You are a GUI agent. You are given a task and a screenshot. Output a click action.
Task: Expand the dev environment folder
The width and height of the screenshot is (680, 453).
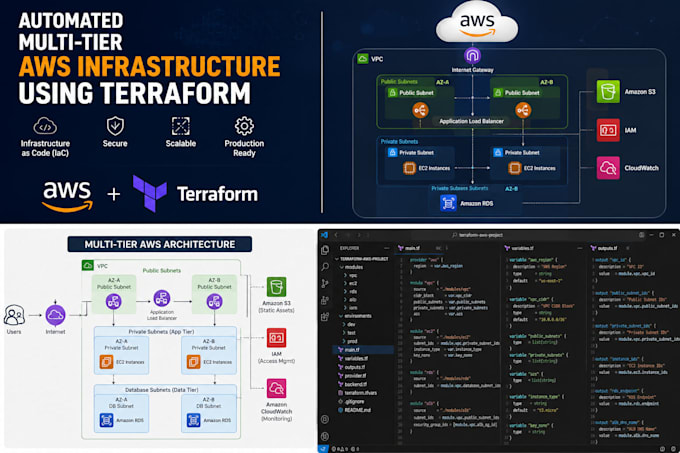coord(350,324)
